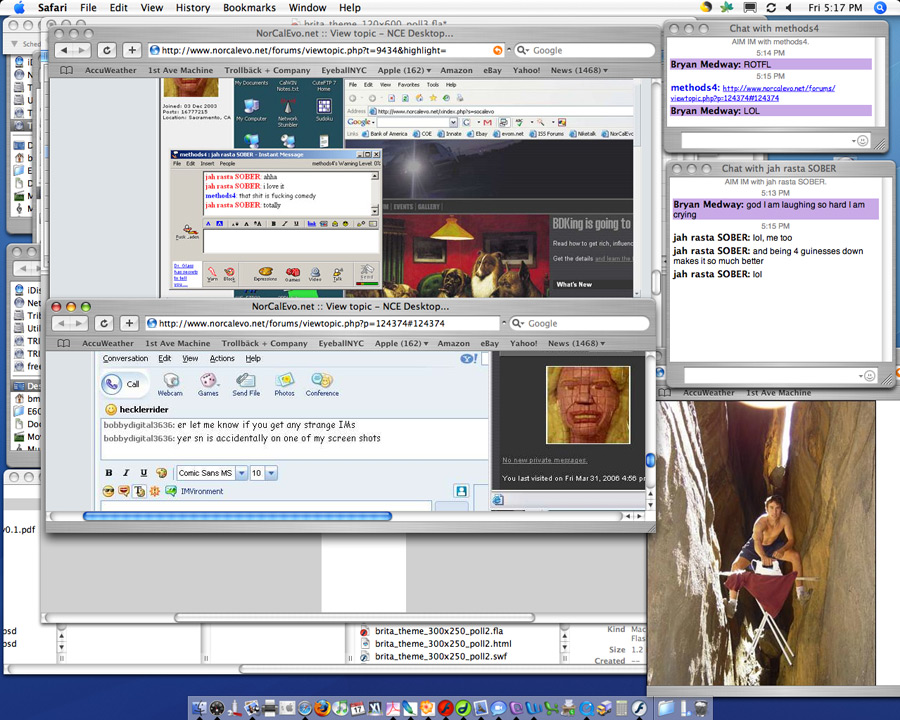Screen dimensions: 900x720
Task: Open the Comic Sans MS font dropdown
Action: (x=242, y=473)
